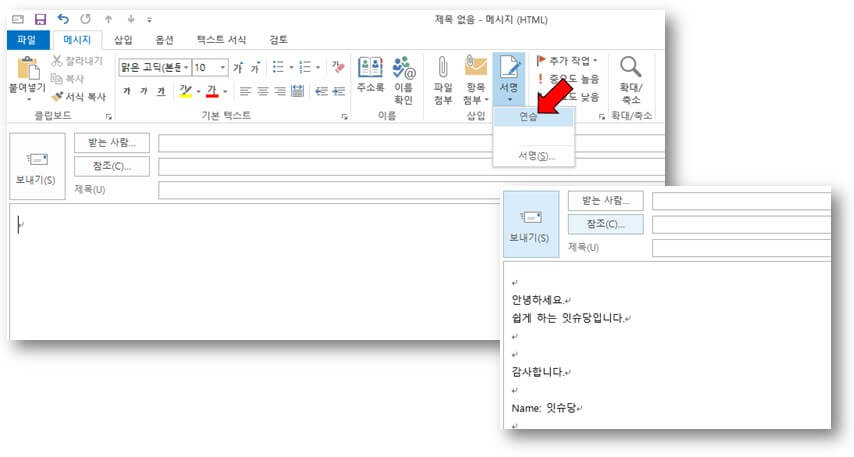This screenshot has height=457, width=854.
Task: Click the paste (붙여넣기) clipboard icon
Action: pyautogui.click(x=27, y=69)
